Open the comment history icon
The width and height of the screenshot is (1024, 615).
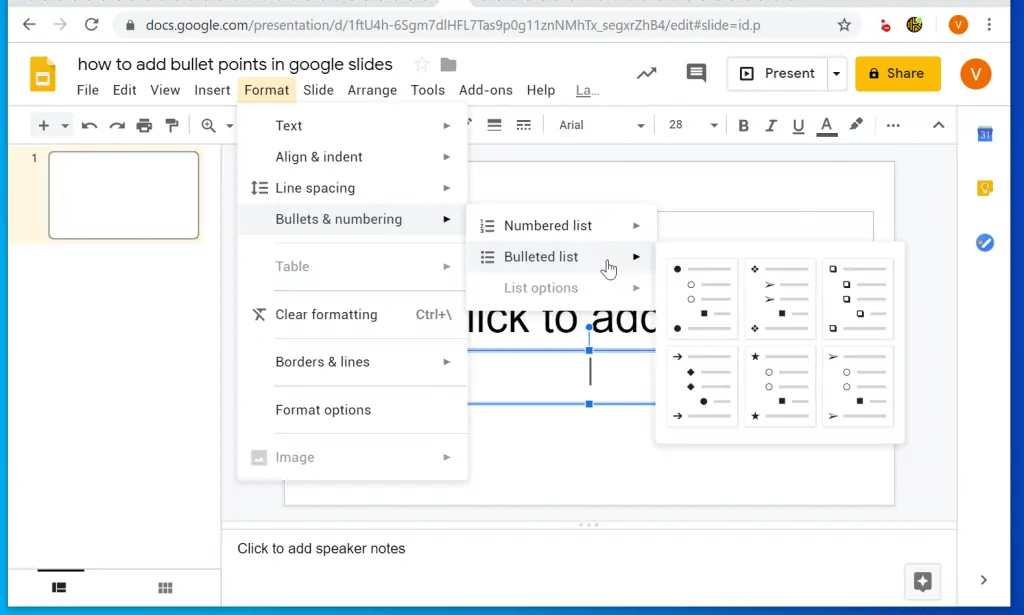(696, 73)
